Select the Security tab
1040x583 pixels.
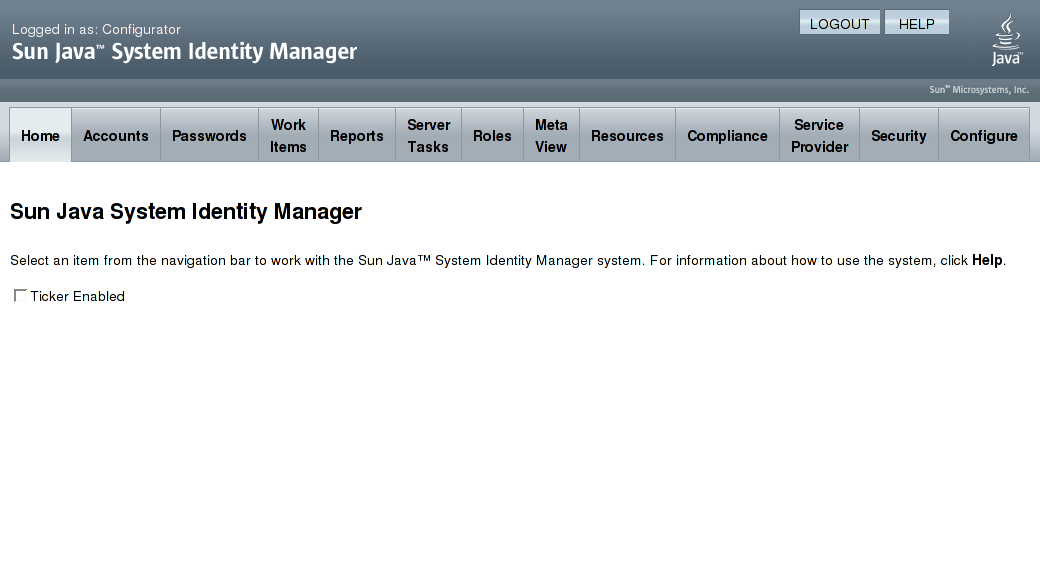pos(898,136)
